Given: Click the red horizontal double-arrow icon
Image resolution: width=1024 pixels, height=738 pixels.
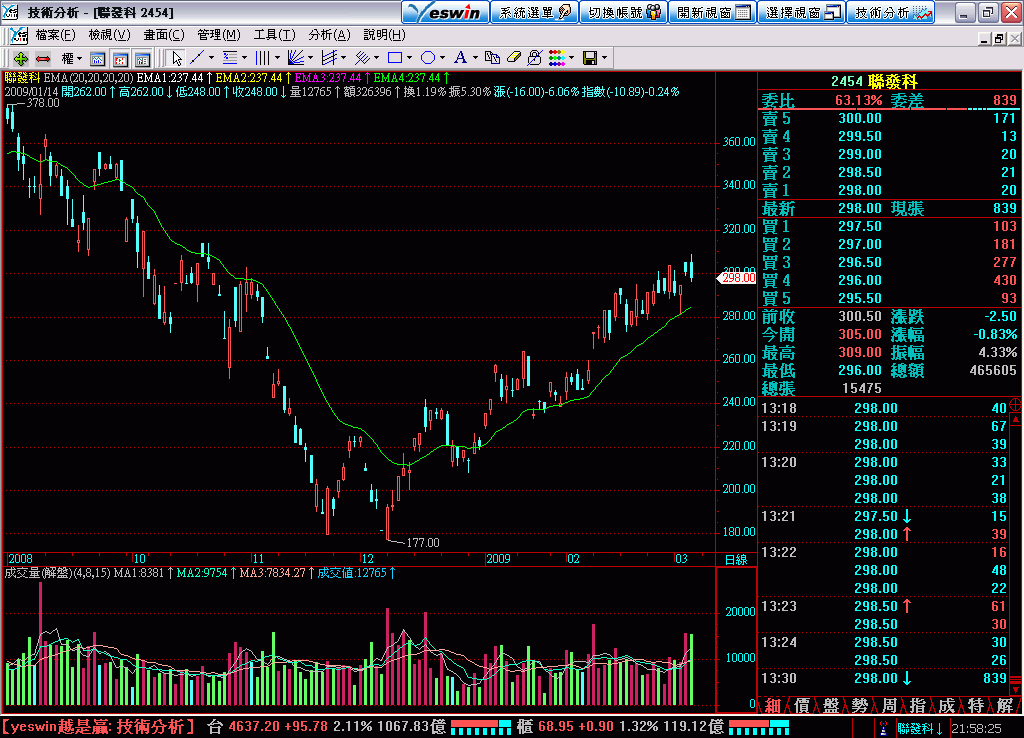Looking at the screenshot, I should point(43,59).
